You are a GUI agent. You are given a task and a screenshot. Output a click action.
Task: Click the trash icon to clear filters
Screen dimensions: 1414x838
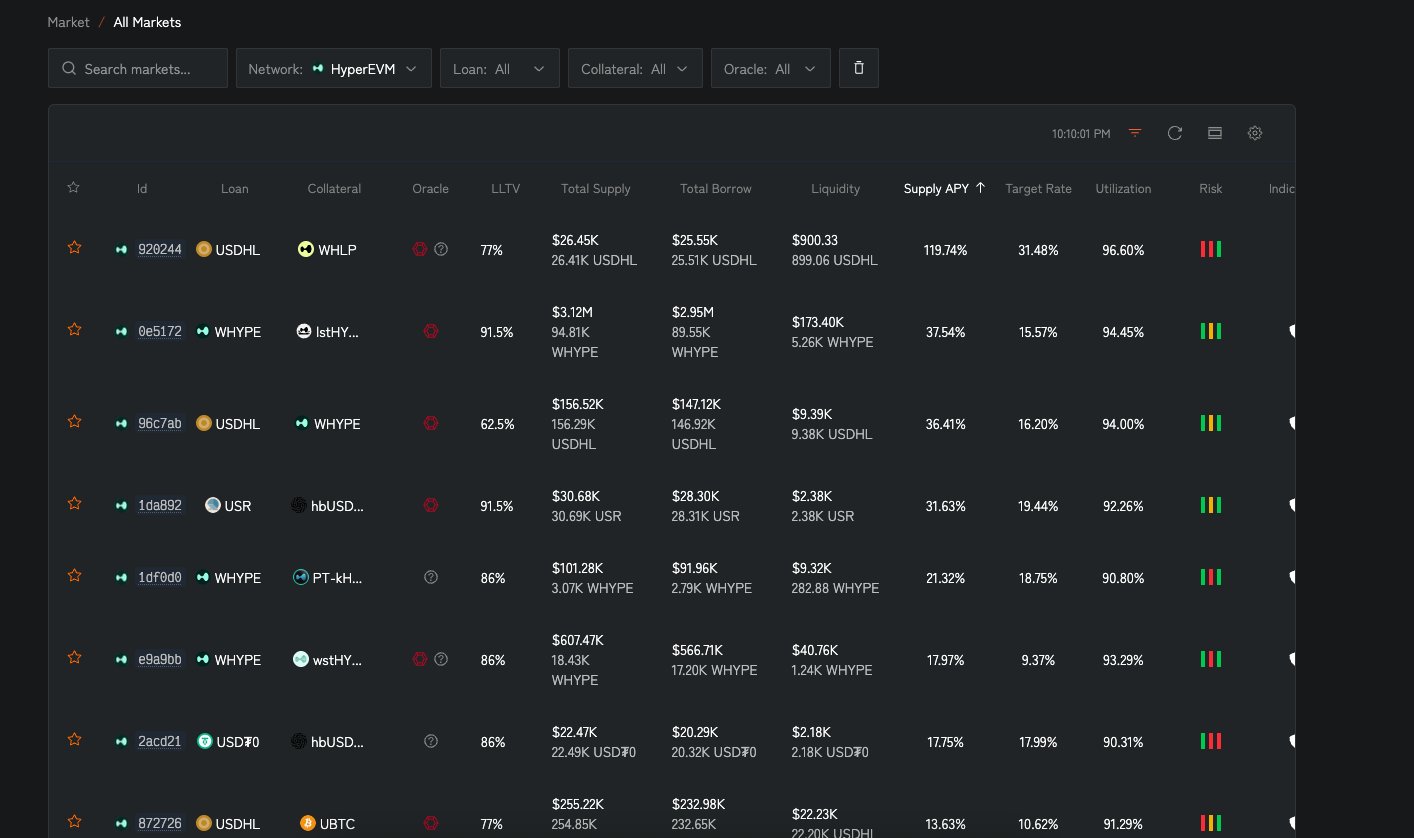[858, 68]
